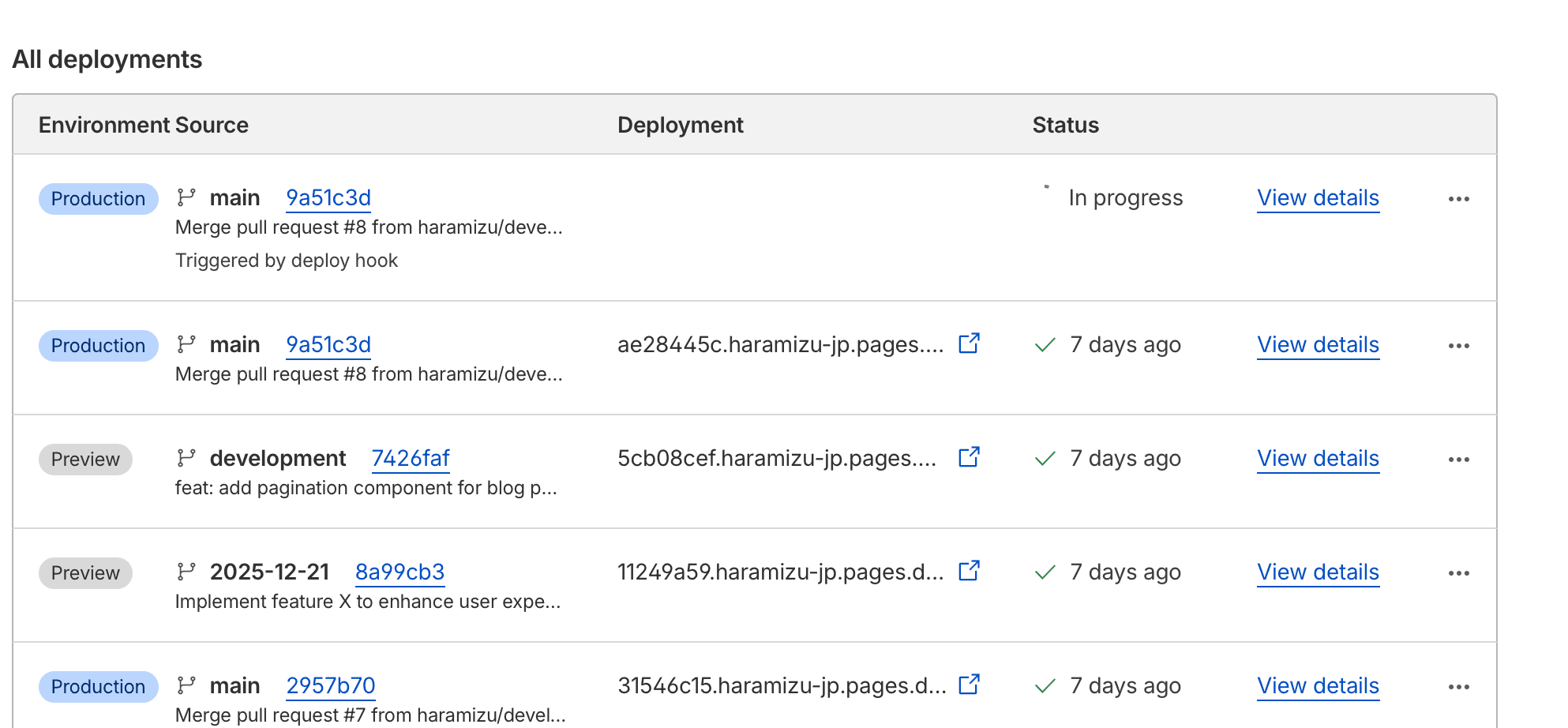The image size is (1568, 728).
Task: Open external link for 31546c15 deployment
Action: pyautogui.click(x=969, y=685)
